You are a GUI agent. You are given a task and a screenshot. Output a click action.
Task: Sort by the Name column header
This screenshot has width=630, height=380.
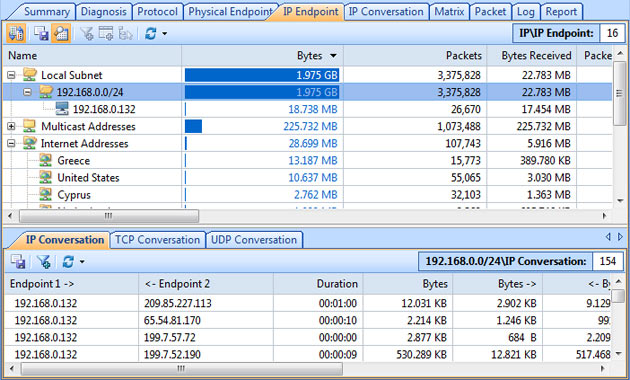click(x=92, y=55)
